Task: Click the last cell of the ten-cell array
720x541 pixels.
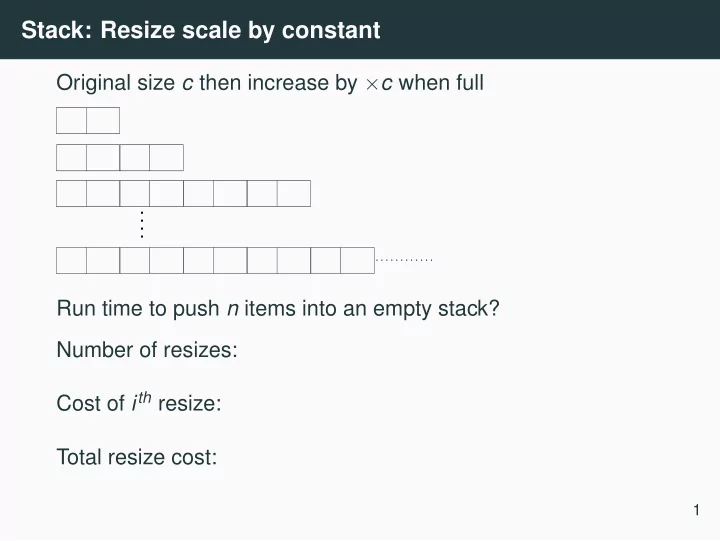Action: click(x=358, y=260)
